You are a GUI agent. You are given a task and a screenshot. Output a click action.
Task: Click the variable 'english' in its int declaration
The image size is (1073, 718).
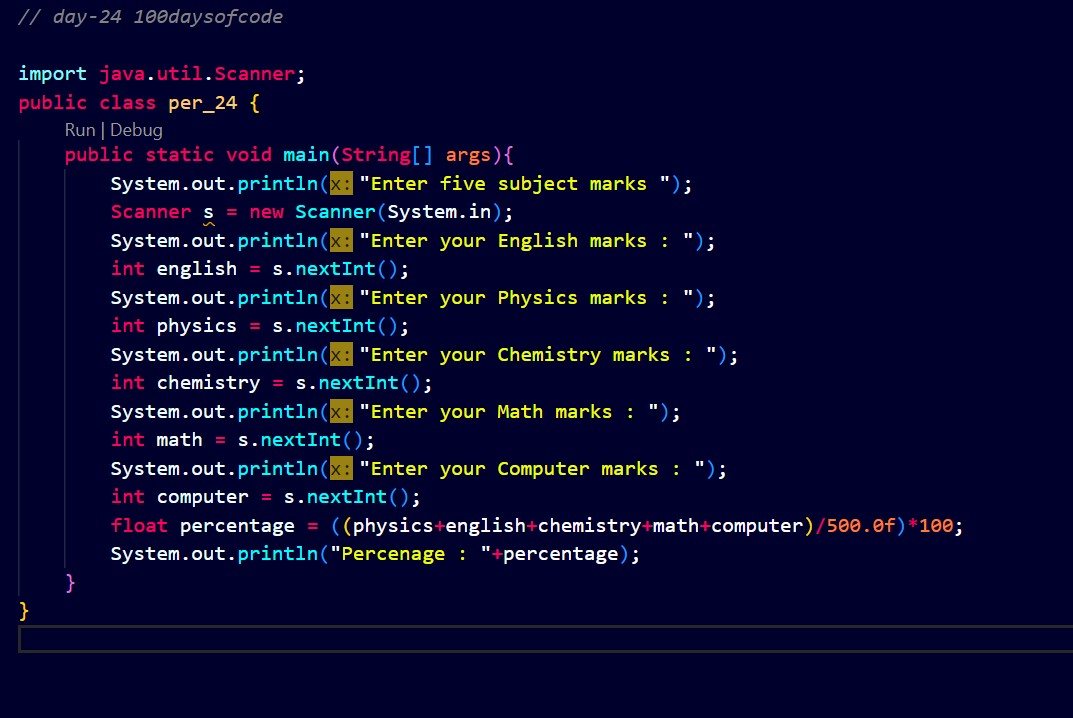coord(197,269)
